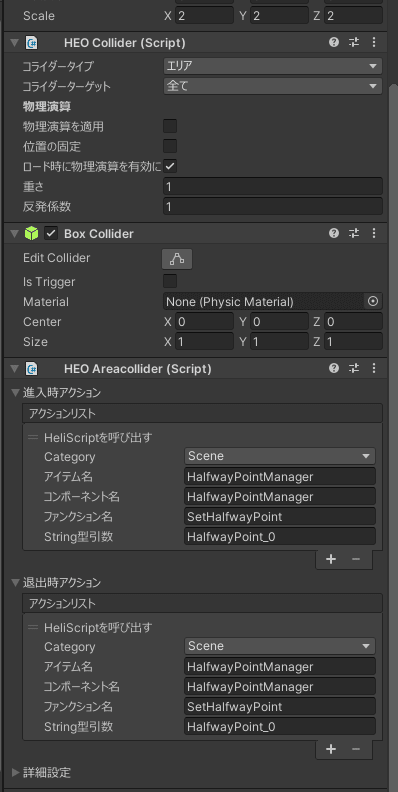Click the green Box Collider cube icon

[31, 233]
